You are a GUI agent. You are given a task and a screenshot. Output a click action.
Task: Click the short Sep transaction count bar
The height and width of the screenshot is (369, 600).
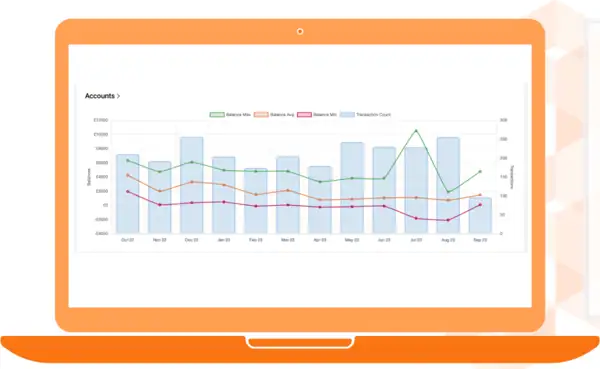pos(480,216)
